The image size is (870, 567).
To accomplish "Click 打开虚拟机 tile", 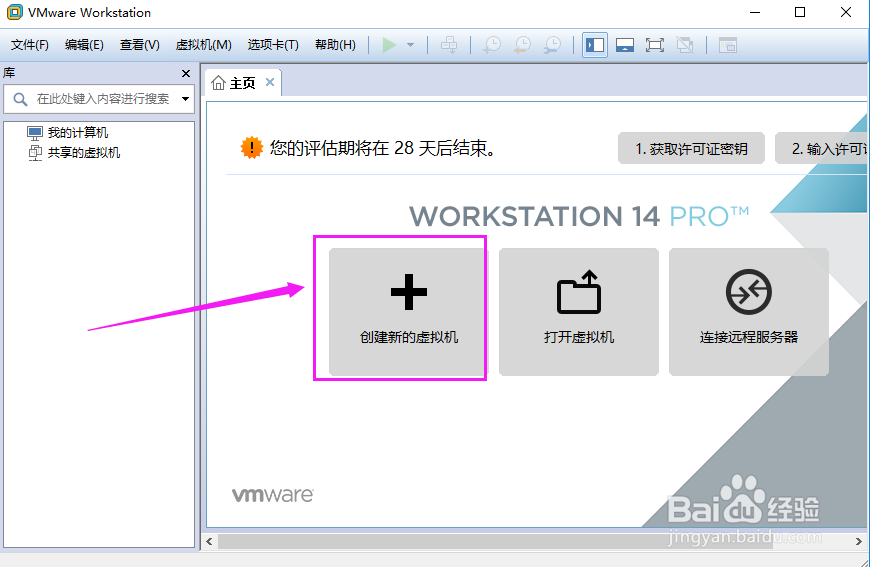I will 579,312.
